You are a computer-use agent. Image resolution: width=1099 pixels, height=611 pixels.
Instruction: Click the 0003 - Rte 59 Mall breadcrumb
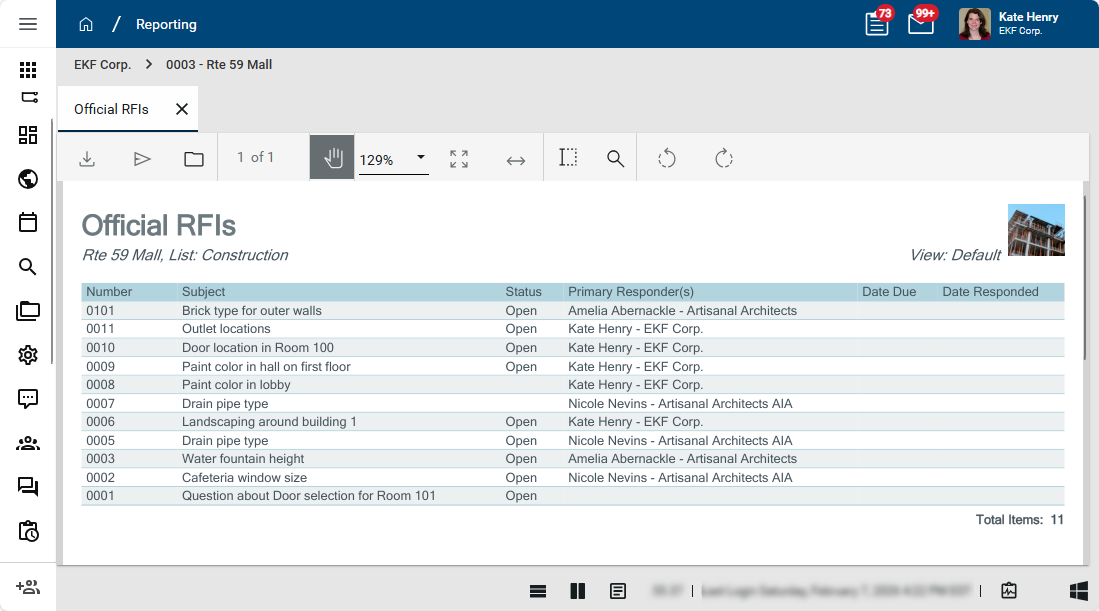point(219,64)
